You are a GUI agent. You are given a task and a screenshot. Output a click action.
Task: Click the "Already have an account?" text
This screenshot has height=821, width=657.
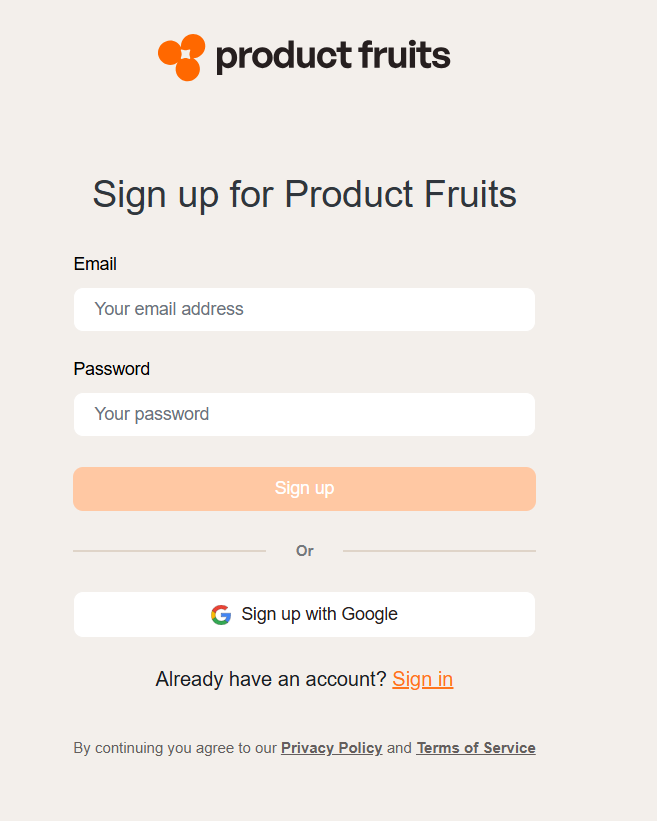270,680
